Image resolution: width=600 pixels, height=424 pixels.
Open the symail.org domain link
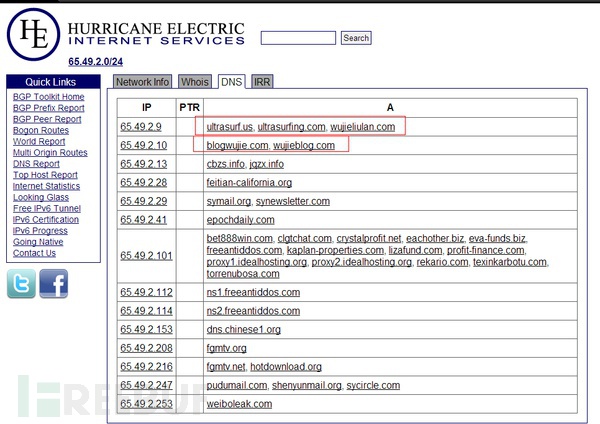pos(229,201)
